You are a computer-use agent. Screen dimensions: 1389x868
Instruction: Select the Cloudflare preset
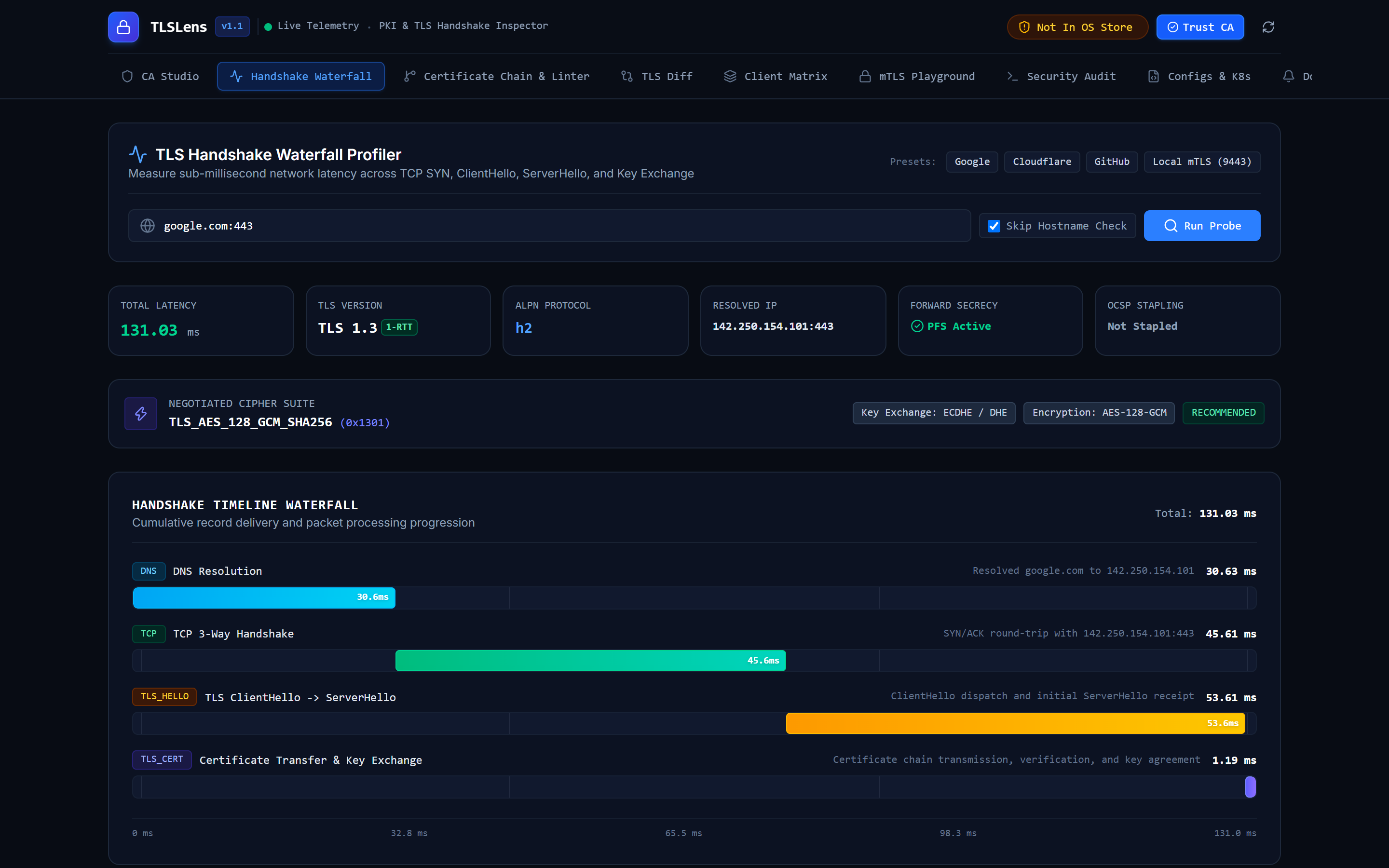tap(1042, 162)
